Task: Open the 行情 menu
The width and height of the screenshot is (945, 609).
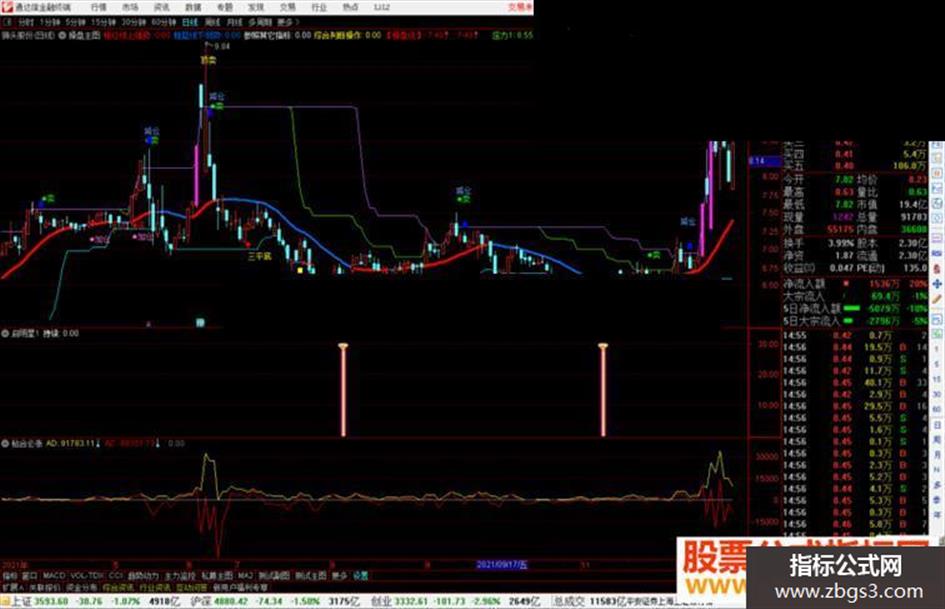Action: point(98,7)
